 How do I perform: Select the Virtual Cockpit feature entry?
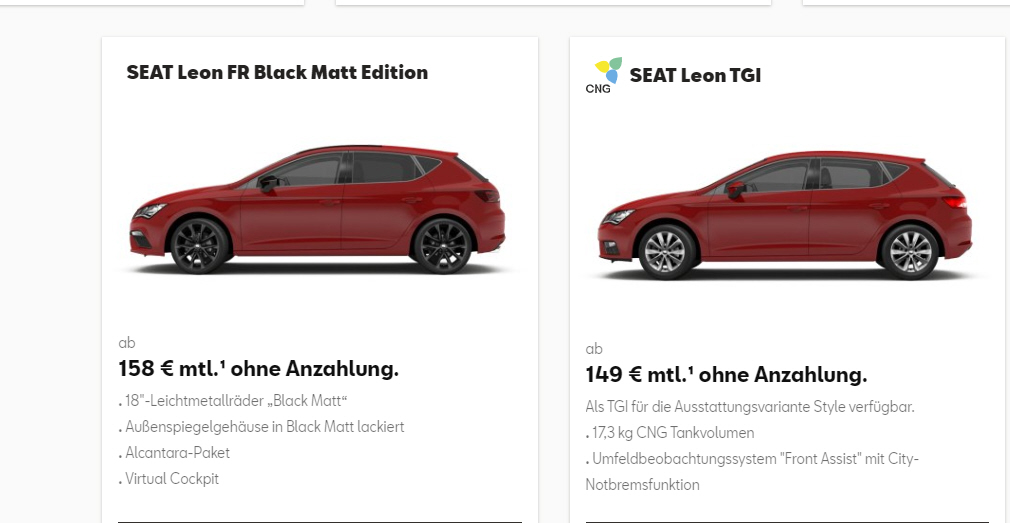169,479
